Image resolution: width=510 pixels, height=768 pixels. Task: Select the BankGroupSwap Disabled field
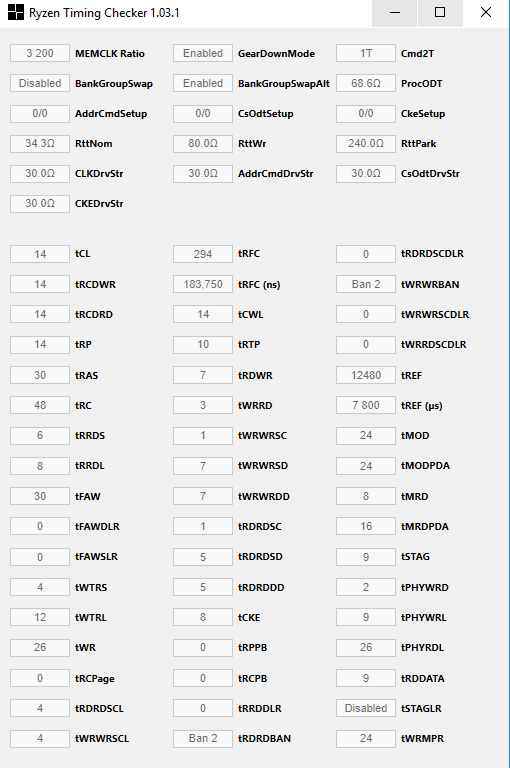[40, 83]
